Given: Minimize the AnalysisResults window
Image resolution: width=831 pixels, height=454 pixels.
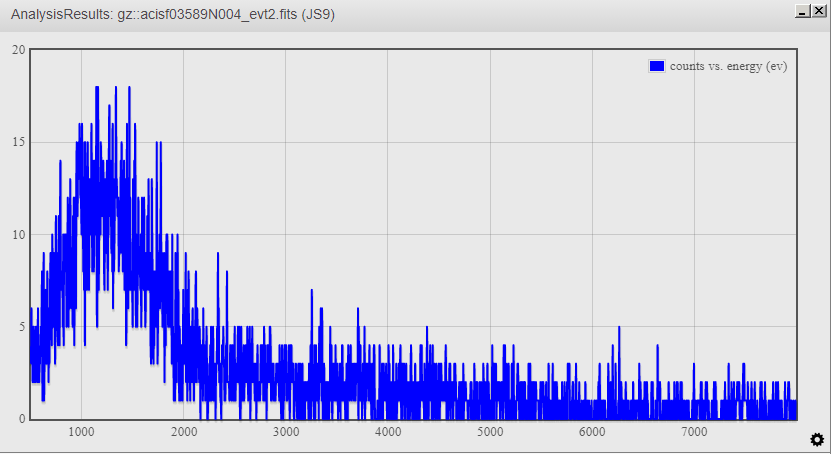Looking at the screenshot, I should pyautogui.click(x=803, y=11).
